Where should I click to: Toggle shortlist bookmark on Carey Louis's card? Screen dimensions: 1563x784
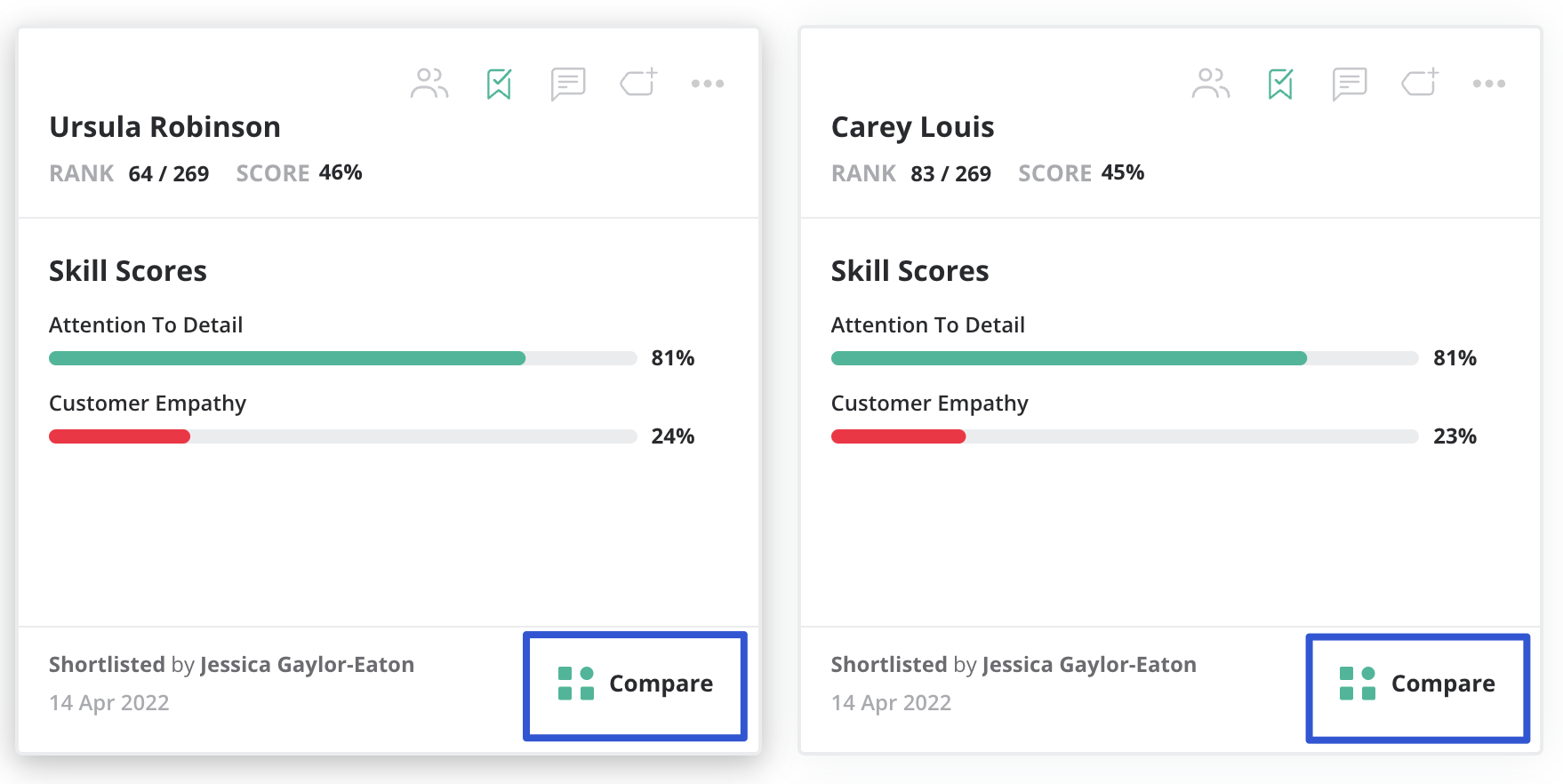(1280, 84)
